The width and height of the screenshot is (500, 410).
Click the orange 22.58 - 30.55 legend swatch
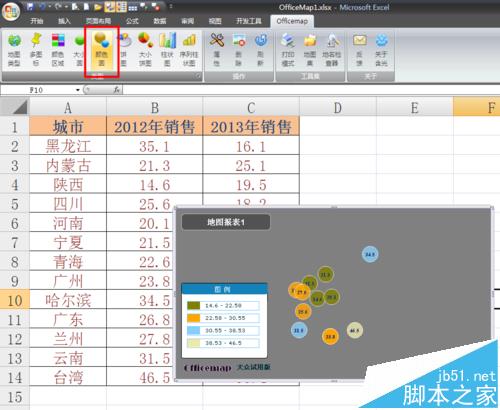pyautogui.click(x=194, y=318)
